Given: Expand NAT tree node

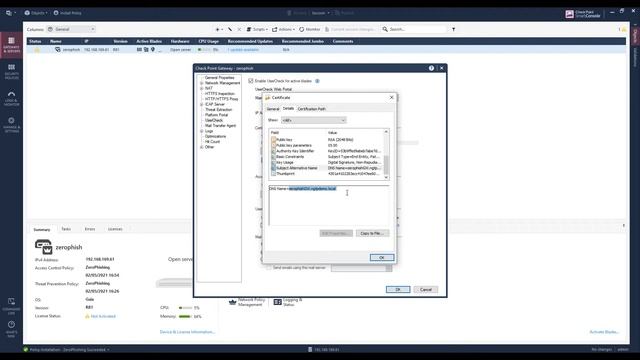Looking at the screenshot, I should [x=202, y=89].
